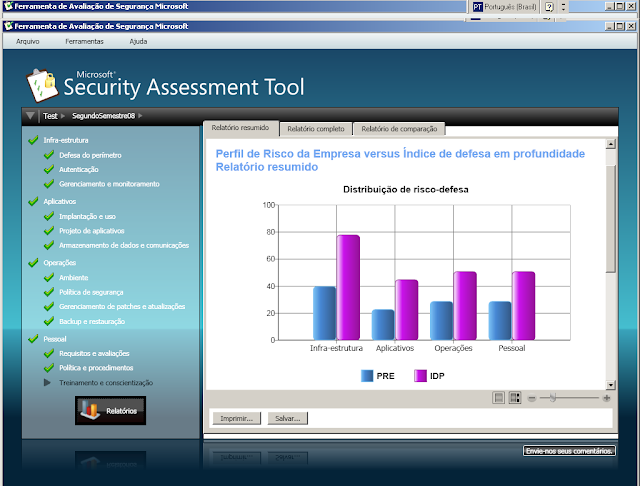Click arrow icon beside Treinamento e conscientização
Image resolution: width=640 pixels, height=486 pixels.
click(x=47, y=383)
